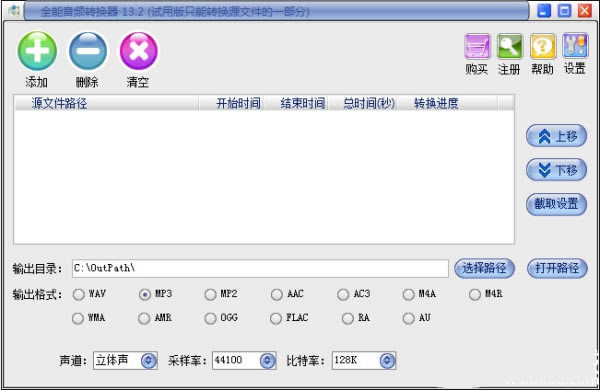This screenshot has width=600, height=390.
Task: Open clip settings (截取设置) button
Action: tap(556, 204)
